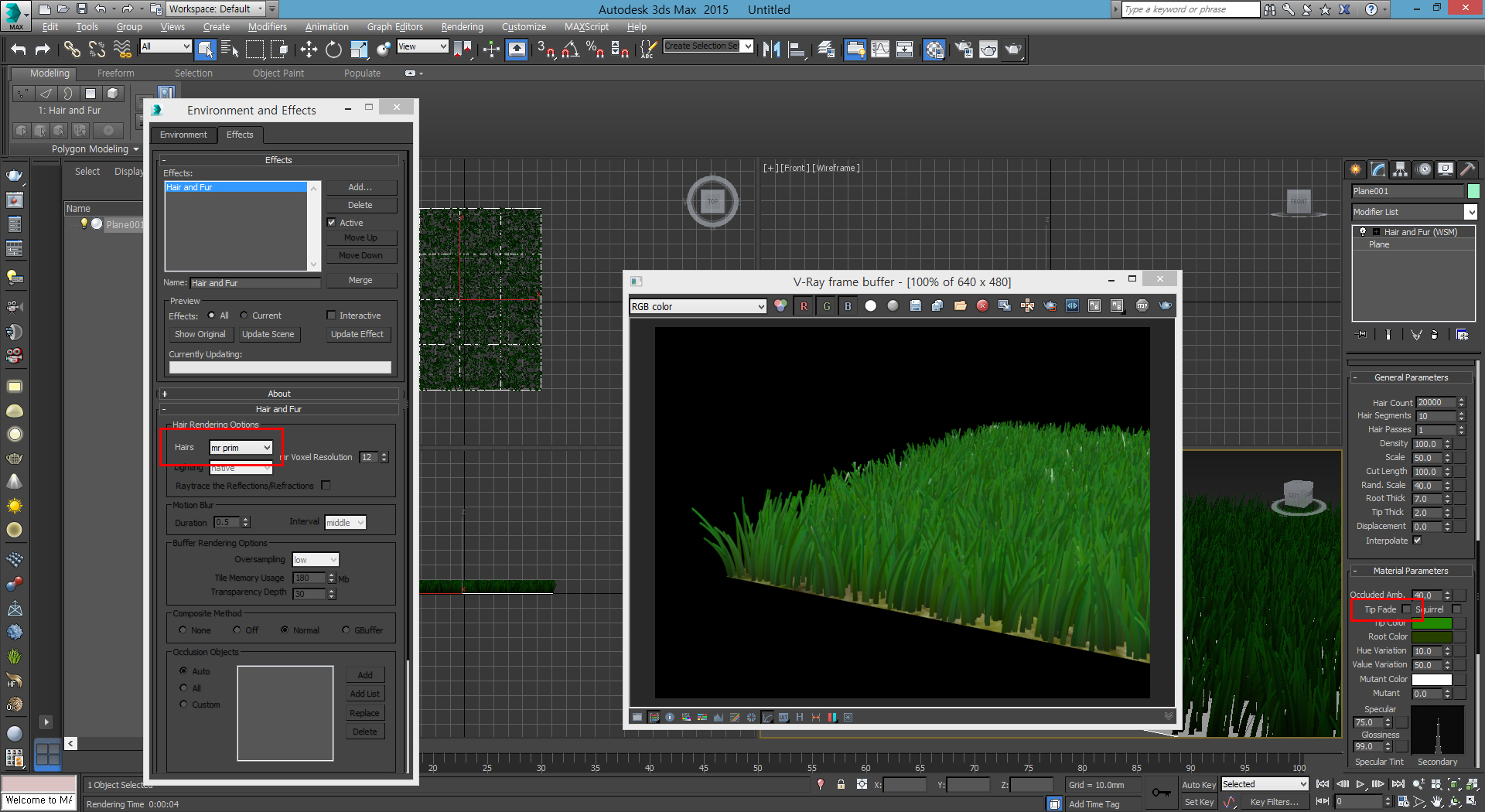Uncheck the Active effect checkbox
The height and width of the screenshot is (812, 1485).
pyautogui.click(x=332, y=223)
